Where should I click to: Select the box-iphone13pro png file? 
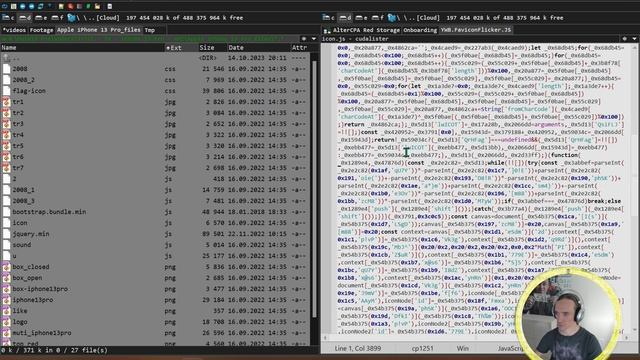155,289
